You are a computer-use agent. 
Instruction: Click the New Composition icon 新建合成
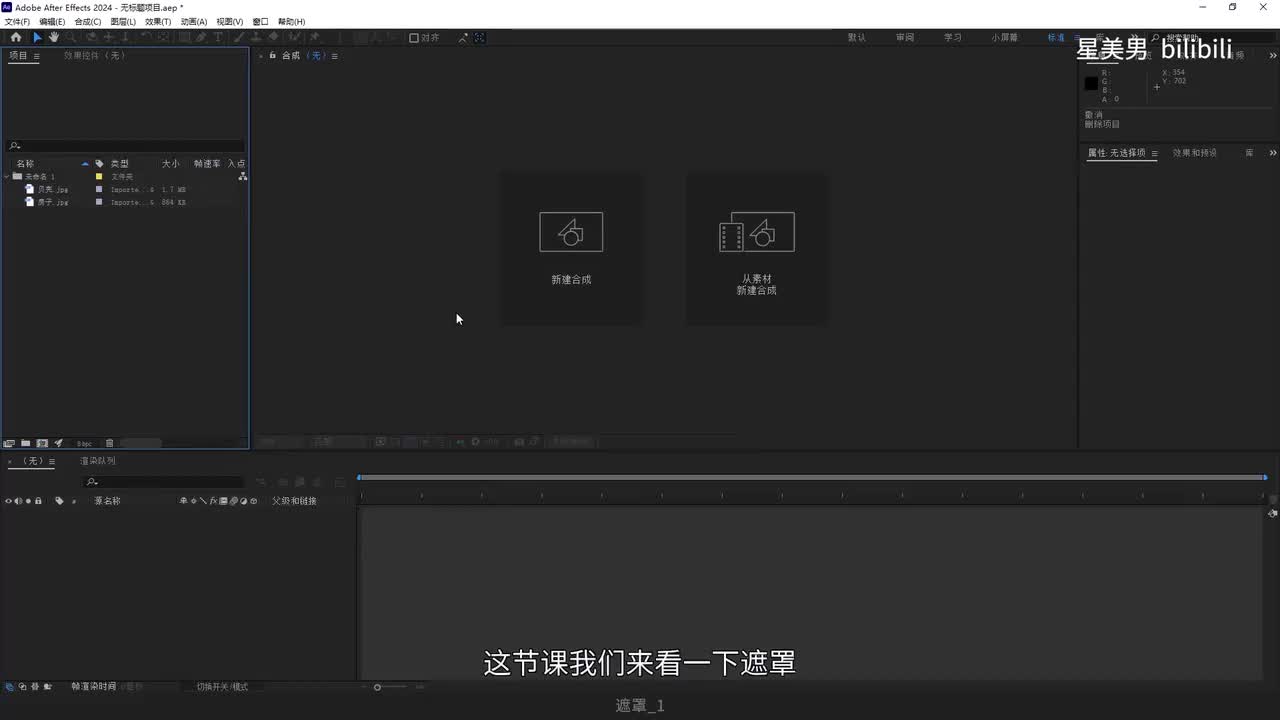pyautogui.click(x=571, y=232)
